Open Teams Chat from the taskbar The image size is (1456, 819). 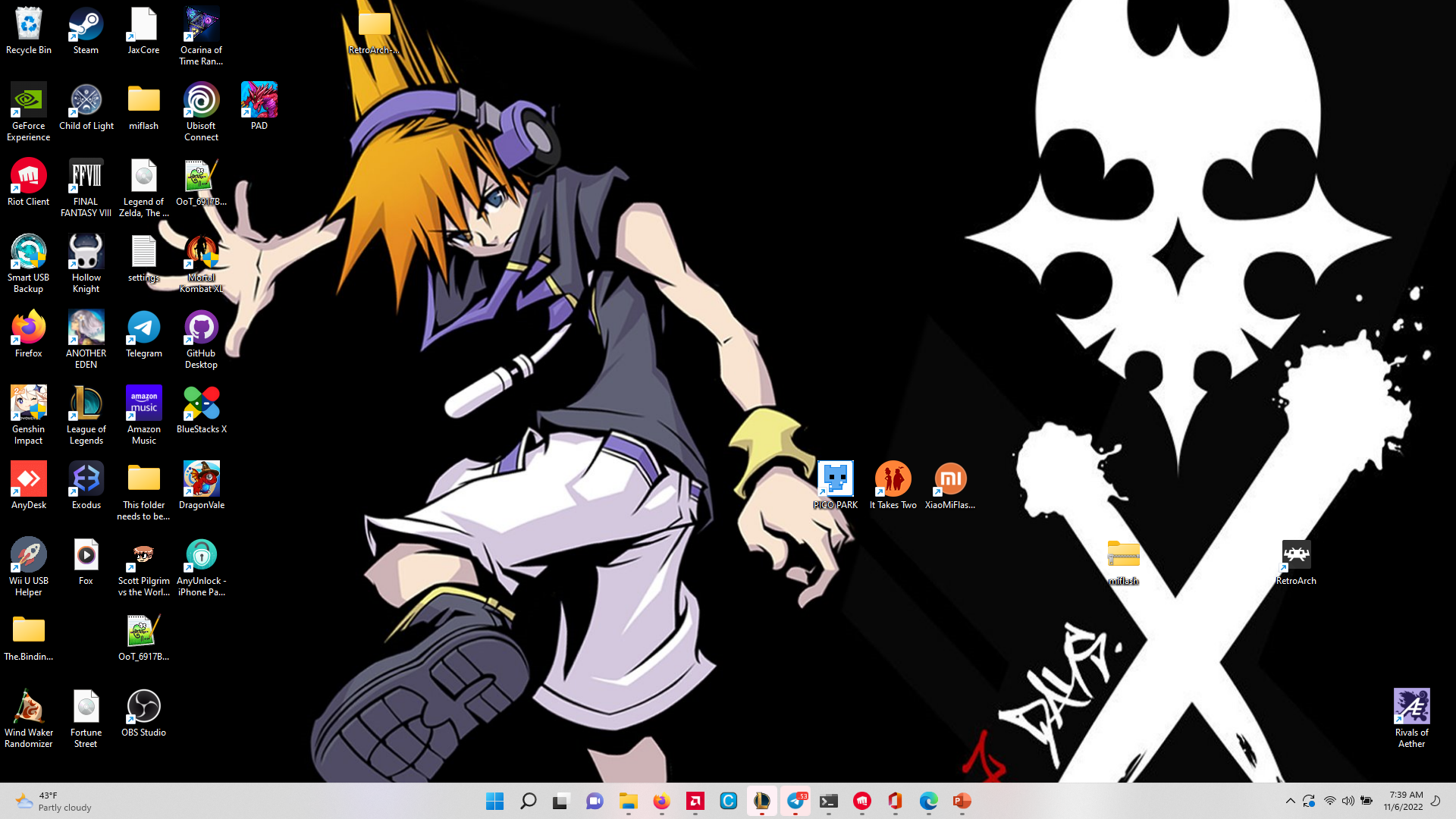point(595,801)
